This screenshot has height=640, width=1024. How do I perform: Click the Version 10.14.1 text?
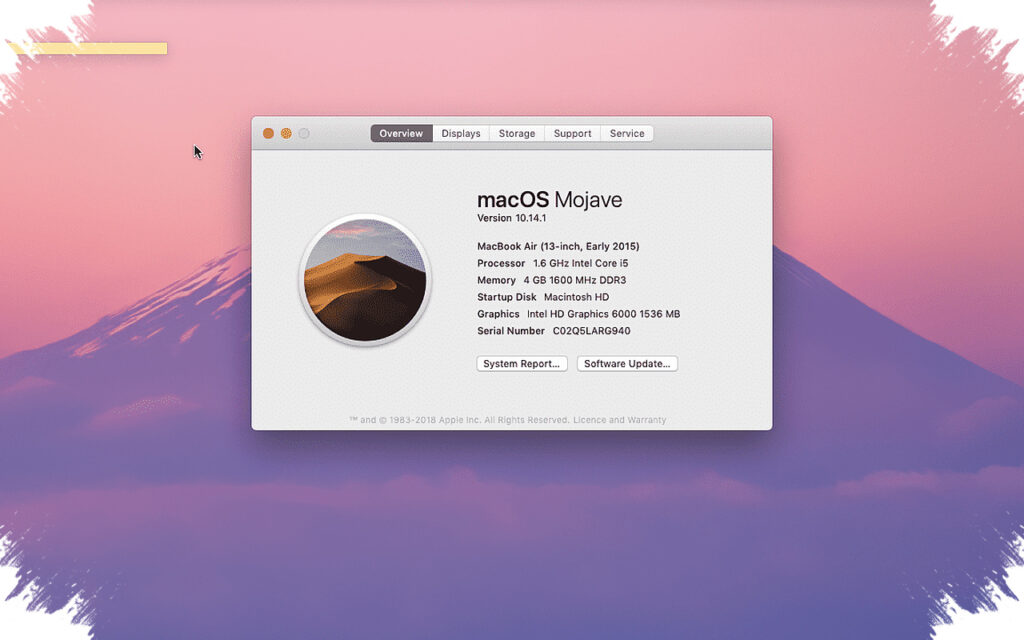pyautogui.click(x=511, y=218)
